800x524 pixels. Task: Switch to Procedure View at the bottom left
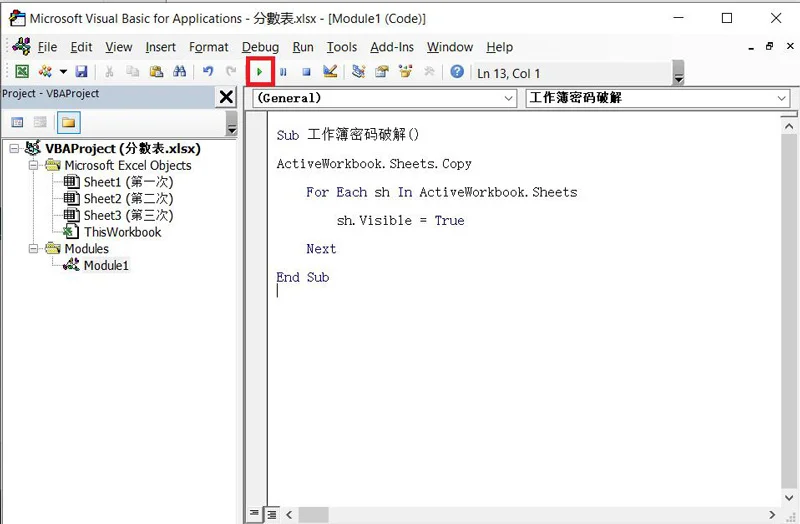pyautogui.click(x=254, y=514)
